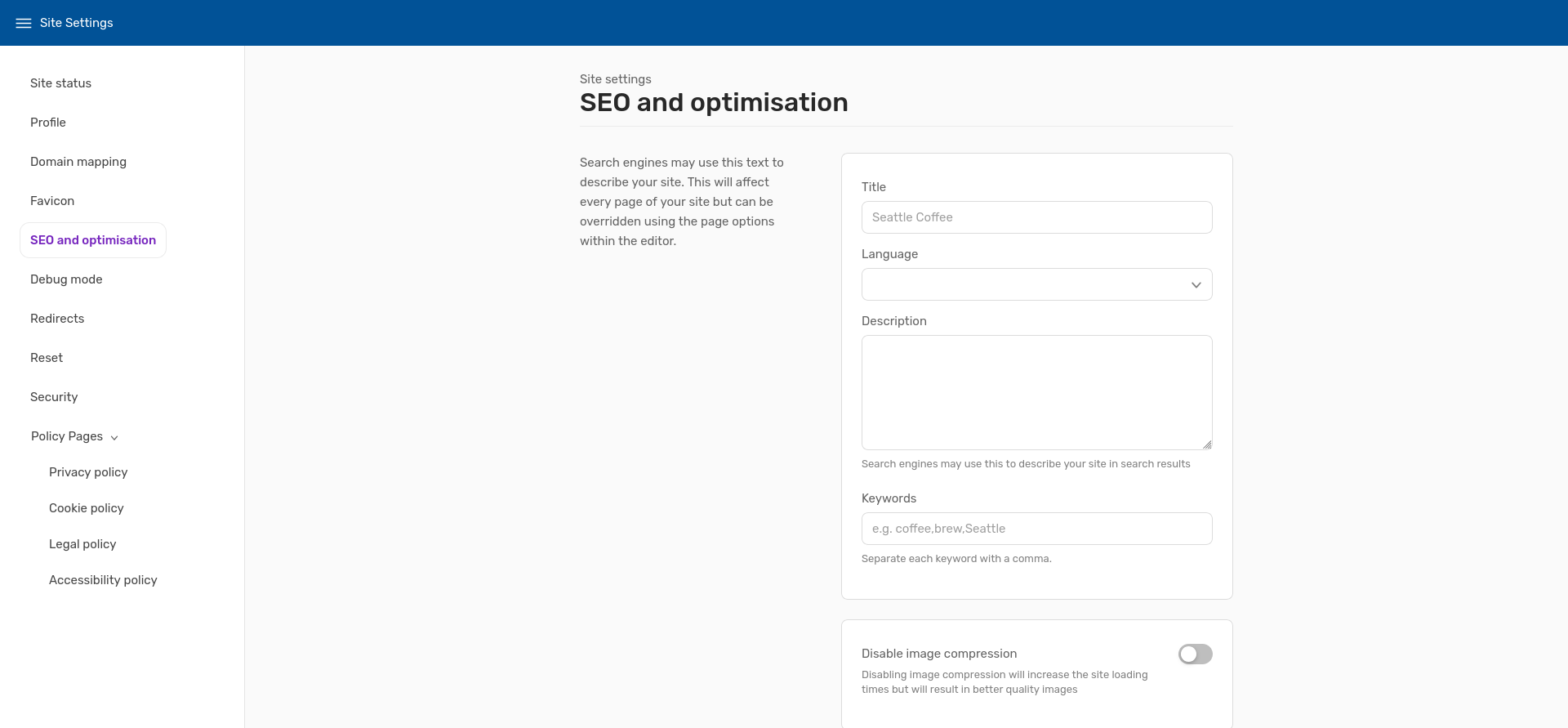The image size is (1568, 728).
Task: Click the Description textarea resize handle
Action: tap(1207, 444)
